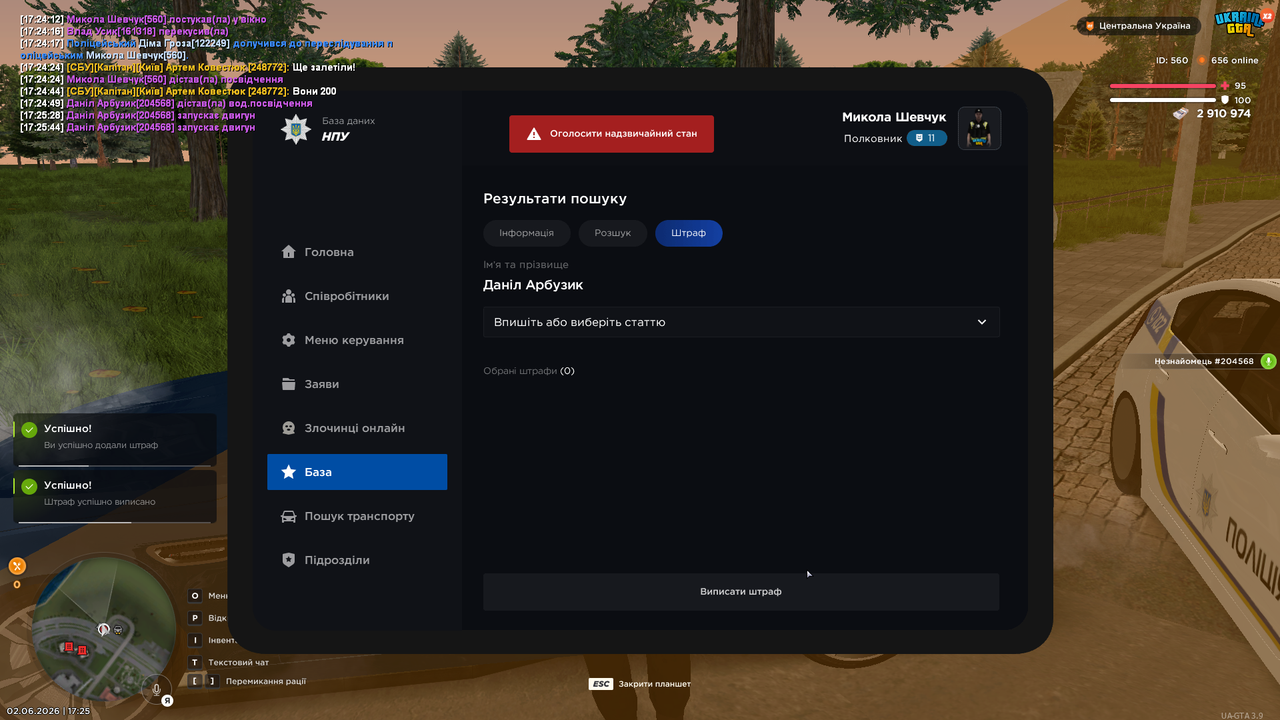Click the name Даніл Арбузик
This screenshot has width=1280, height=720.
[x=533, y=285]
